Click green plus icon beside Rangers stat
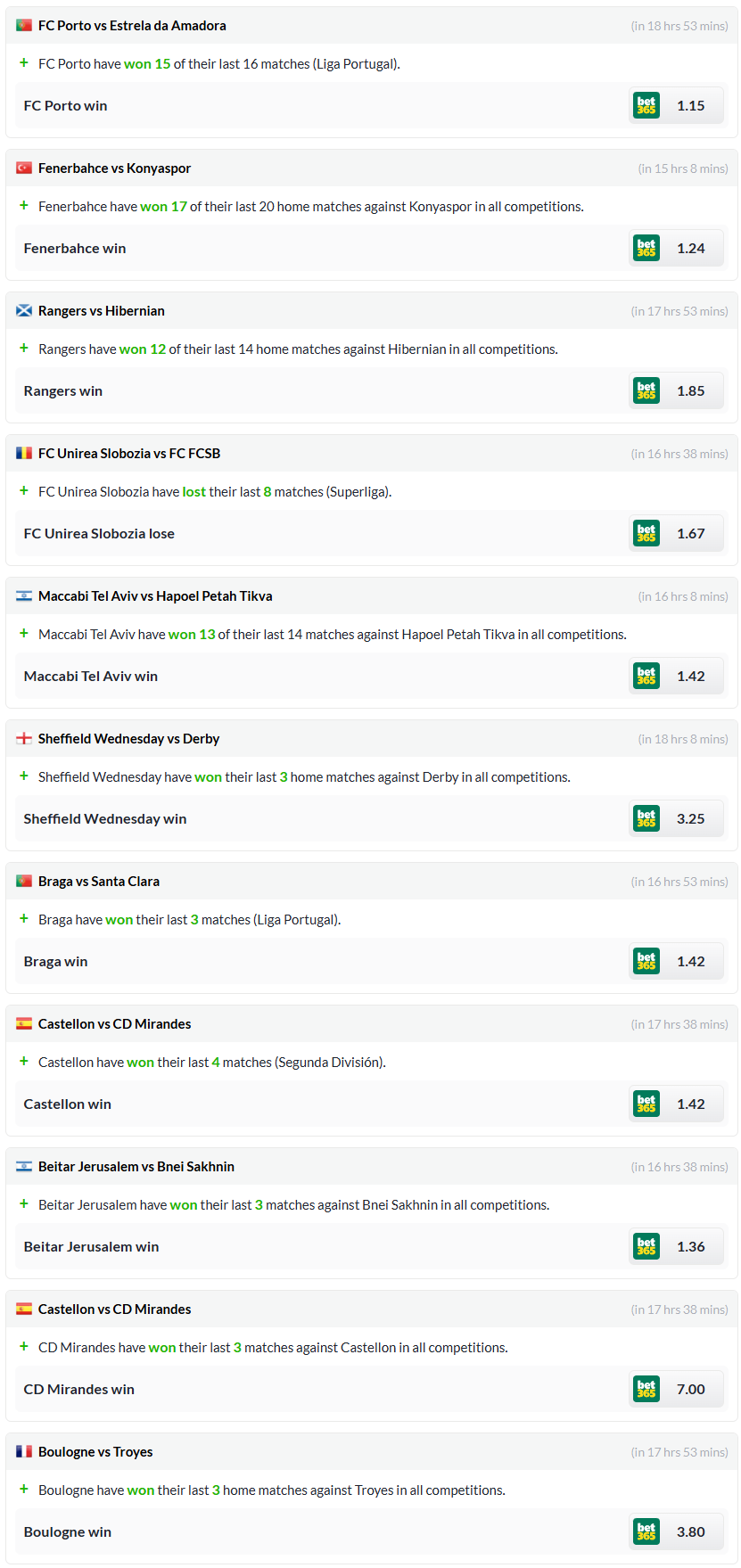The image size is (741, 1568). point(24,349)
